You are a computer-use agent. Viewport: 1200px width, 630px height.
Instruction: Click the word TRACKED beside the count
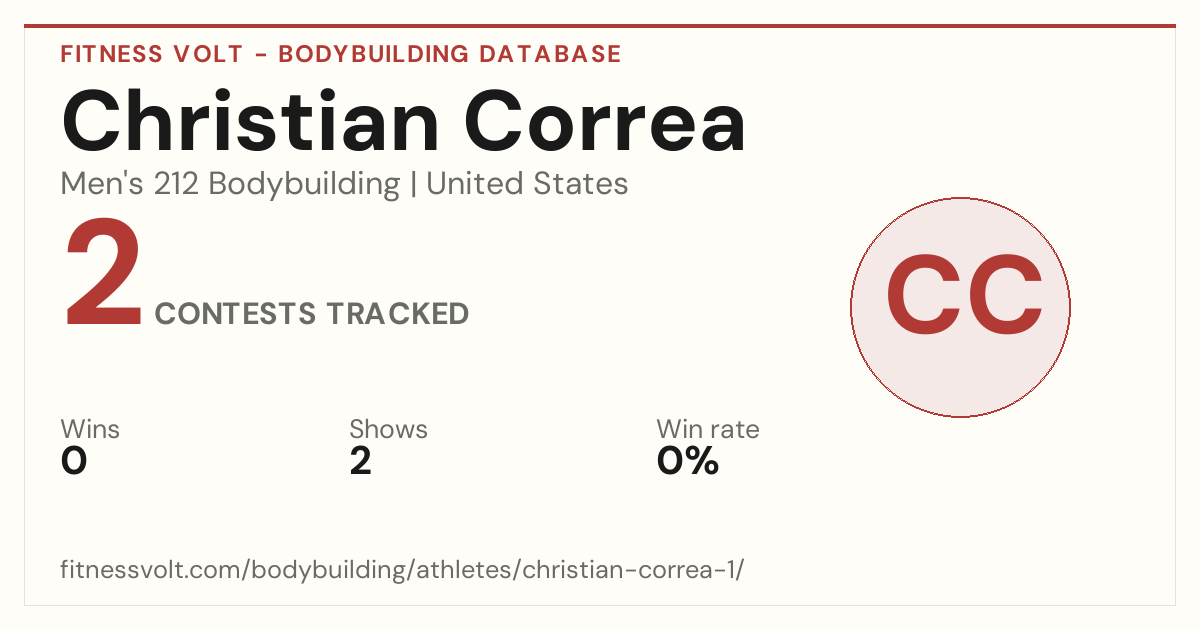point(397,314)
